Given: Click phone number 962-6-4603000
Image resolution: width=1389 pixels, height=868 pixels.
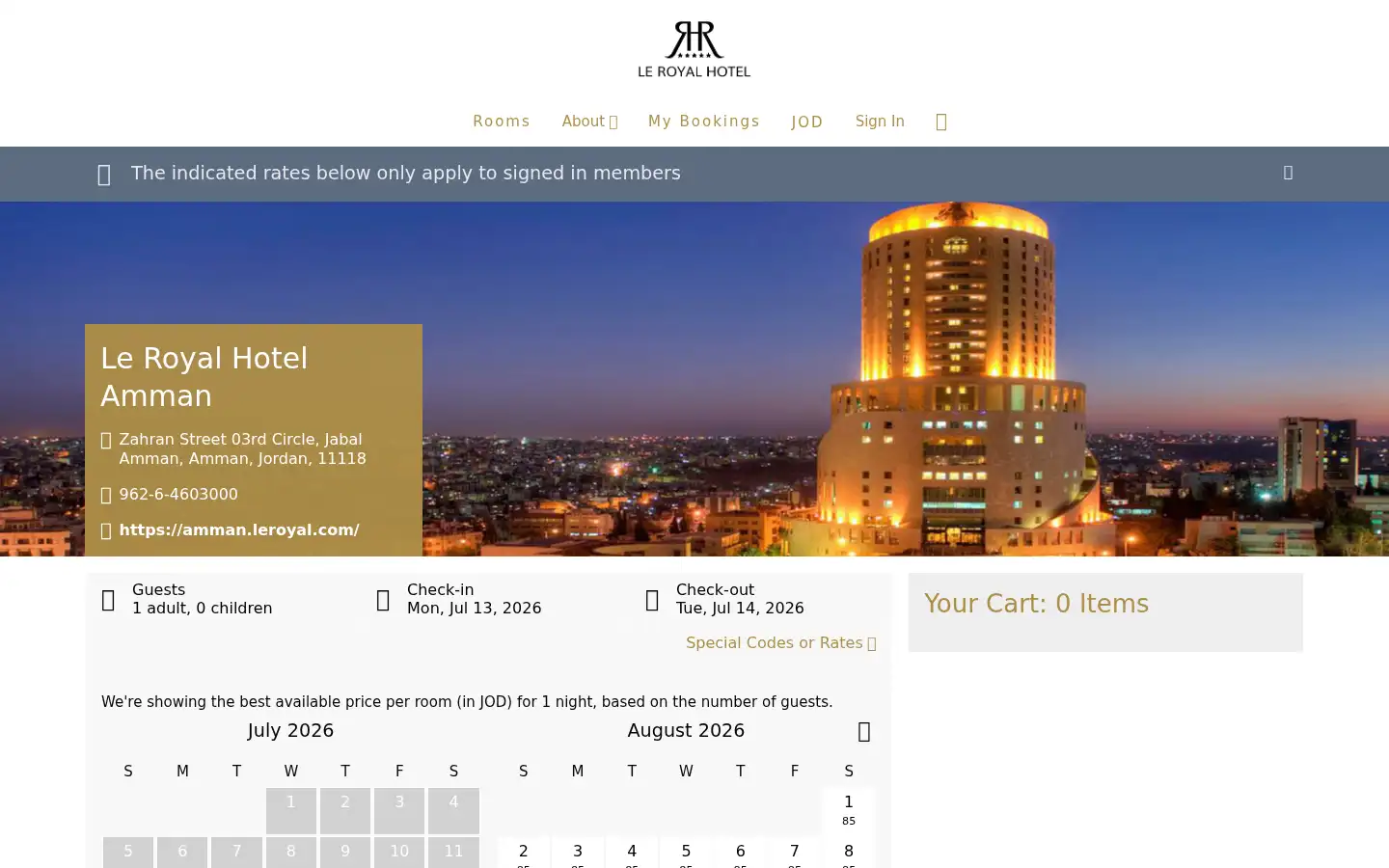Looking at the screenshot, I should pos(178,495).
